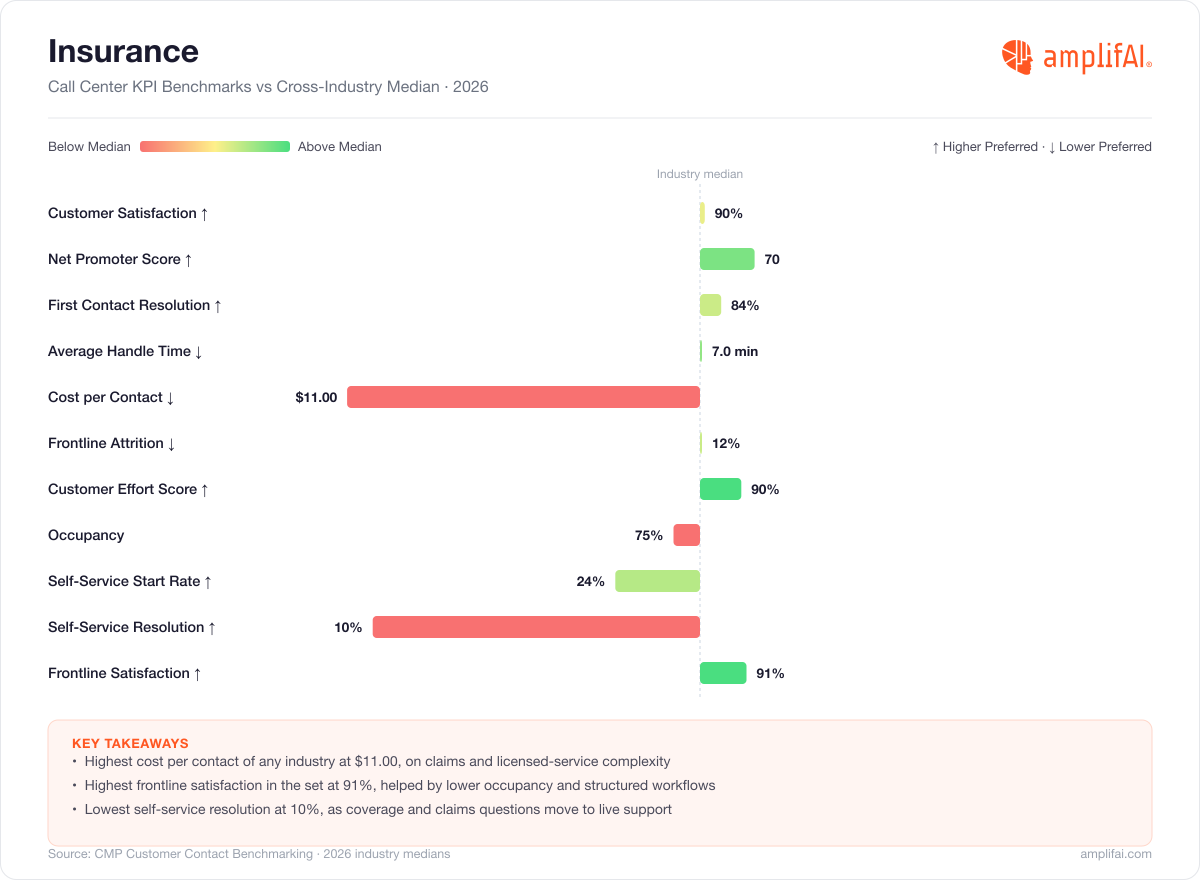Screen dimensions: 1200x880
Task: Click the Self-Service Start Rate bar
Action: click(657, 581)
